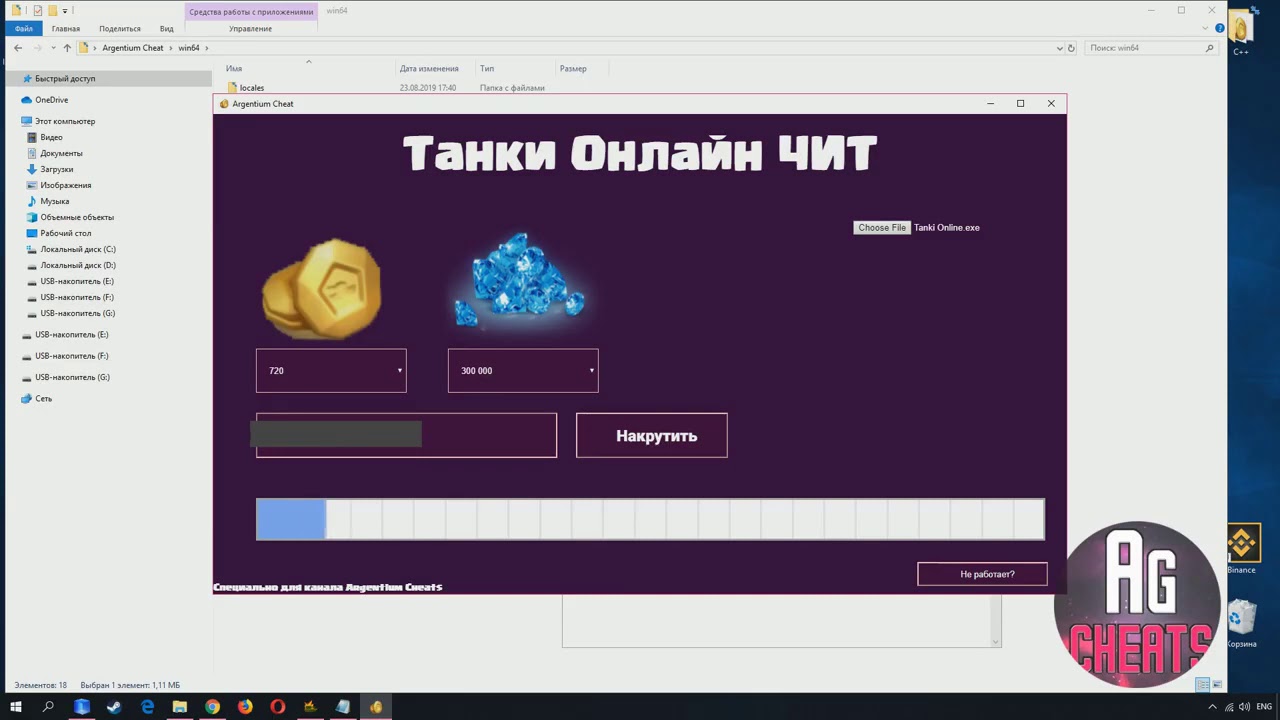Screen dimensions: 1280x720
Task: Click the up one level arrow
Action: click(x=67, y=48)
